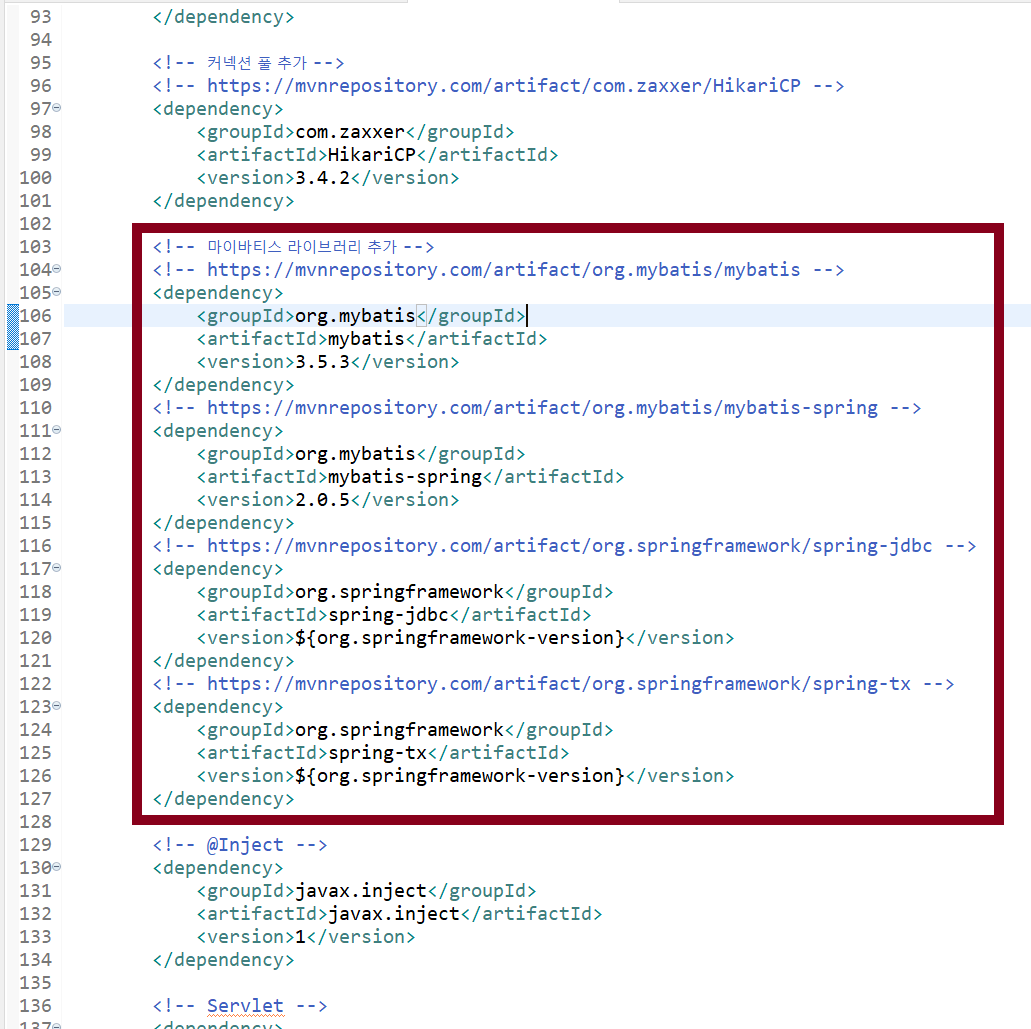Click the spring-jdbc repository URL comment
This screenshot has width=1031, height=1029.
(564, 546)
